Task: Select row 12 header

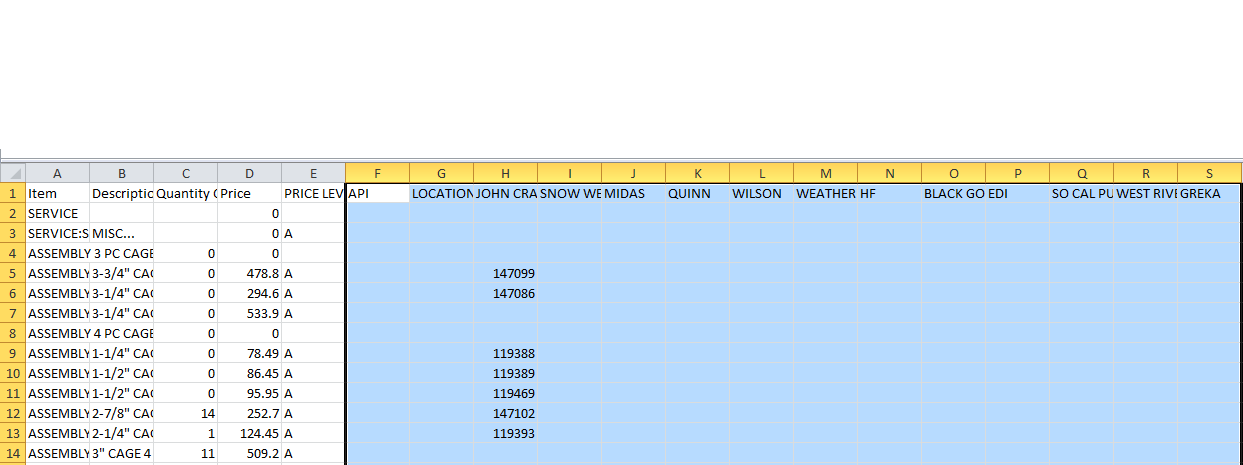Action: tap(13, 413)
